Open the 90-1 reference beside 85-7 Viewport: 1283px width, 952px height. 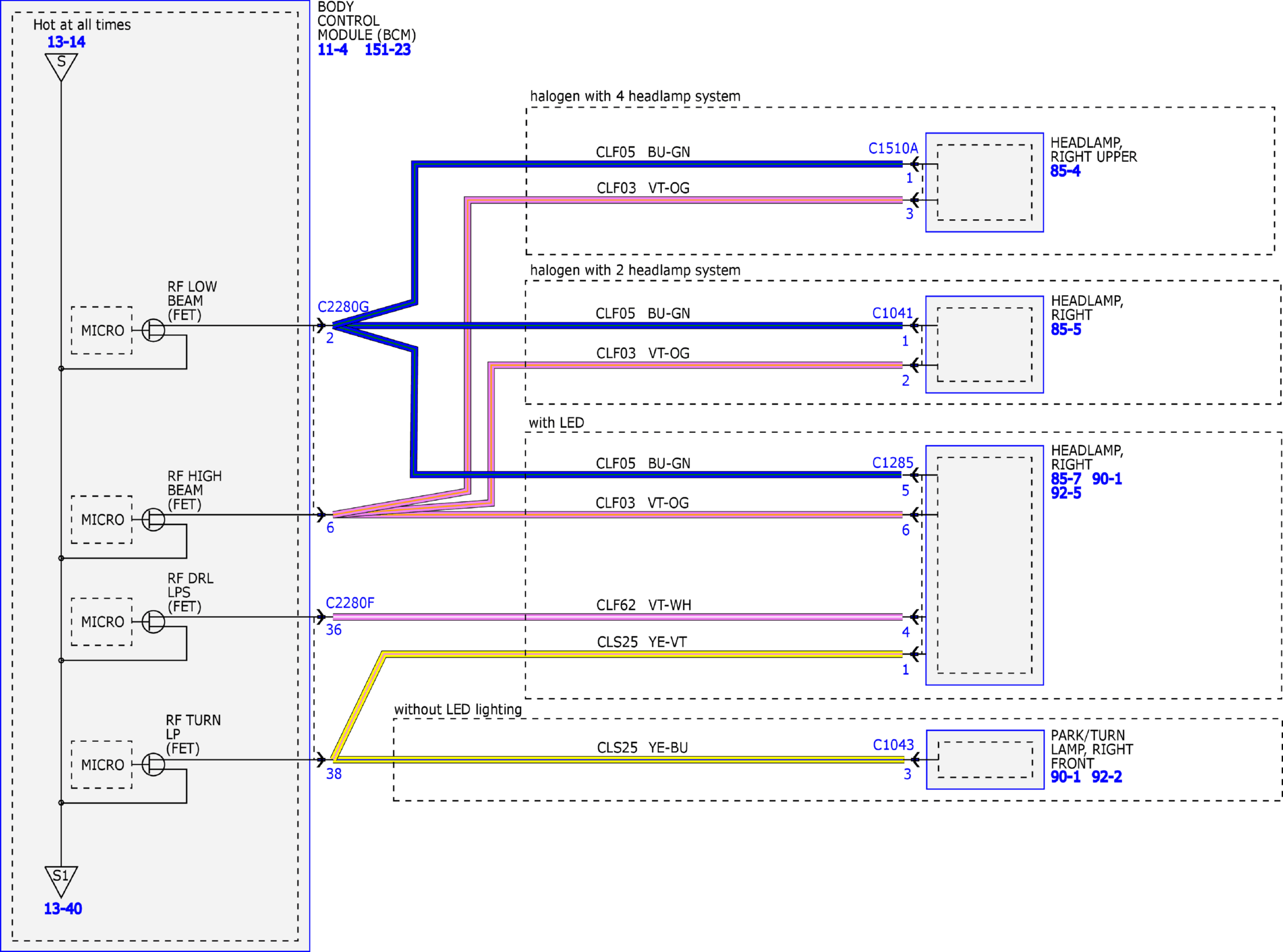click(1107, 479)
